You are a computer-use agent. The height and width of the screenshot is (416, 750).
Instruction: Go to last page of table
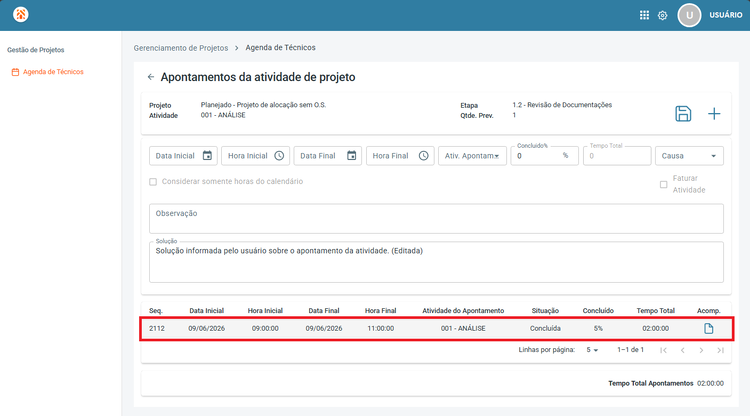click(x=720, y=350)
